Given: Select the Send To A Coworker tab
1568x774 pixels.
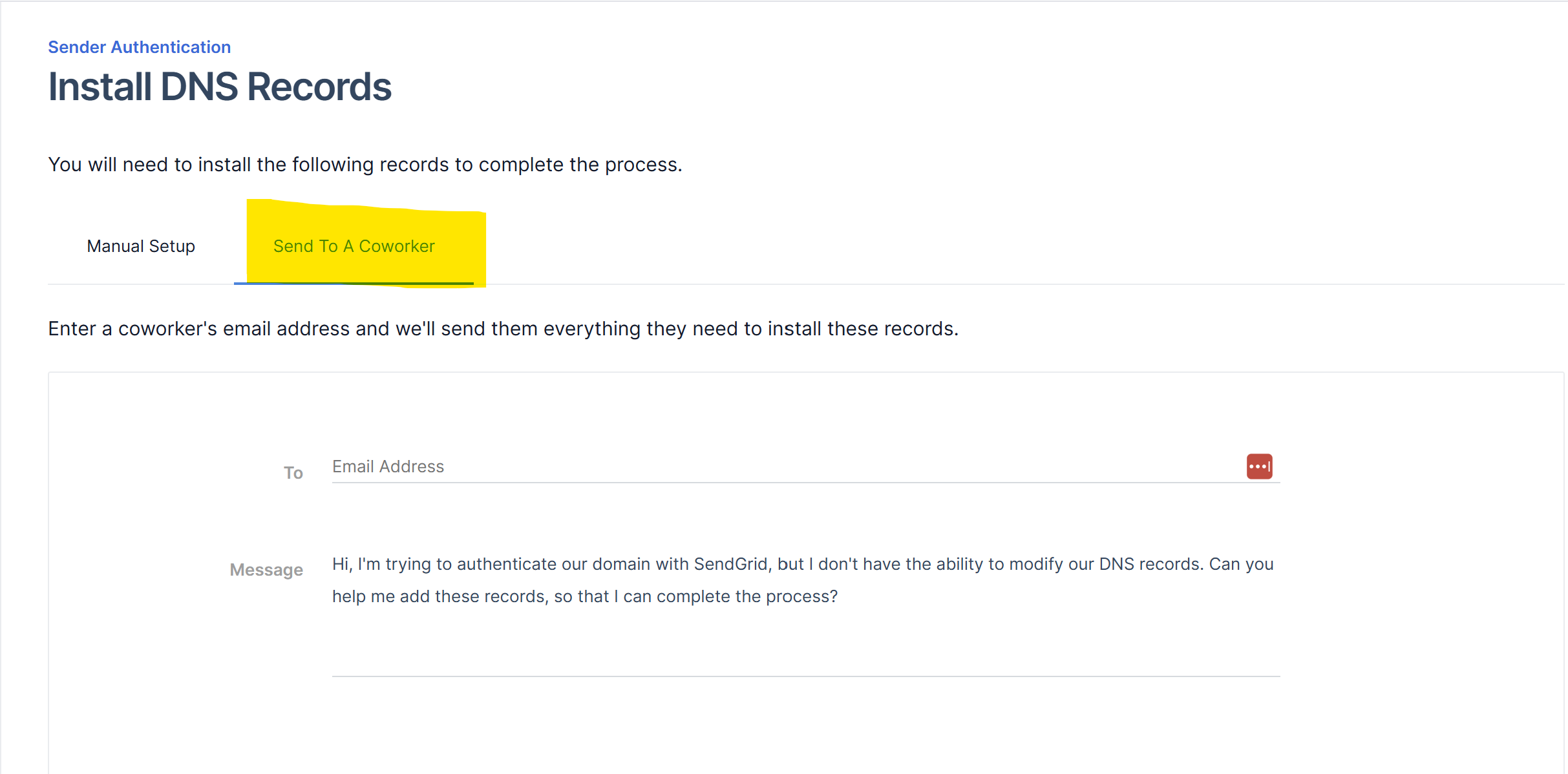Looking at the screenshot, I should 354,246.
